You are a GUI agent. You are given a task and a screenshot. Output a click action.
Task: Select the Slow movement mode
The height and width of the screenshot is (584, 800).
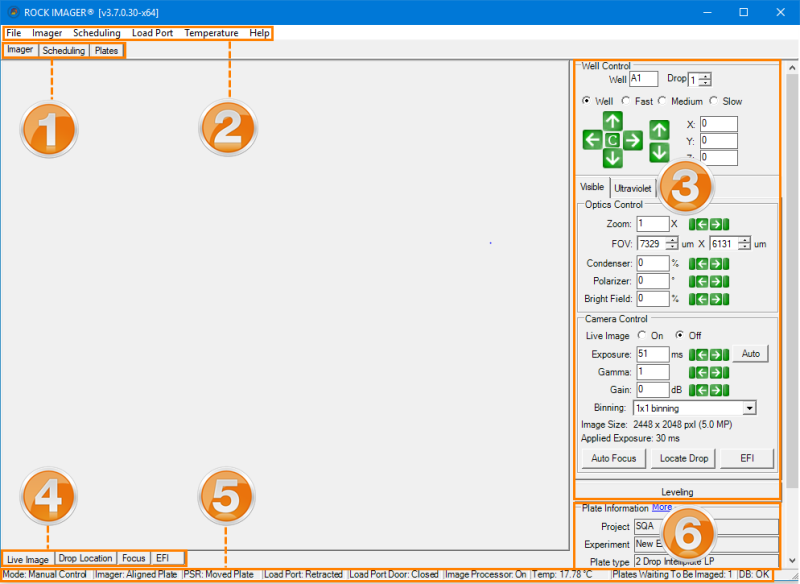pyautogui.click(x=712, y=101)
